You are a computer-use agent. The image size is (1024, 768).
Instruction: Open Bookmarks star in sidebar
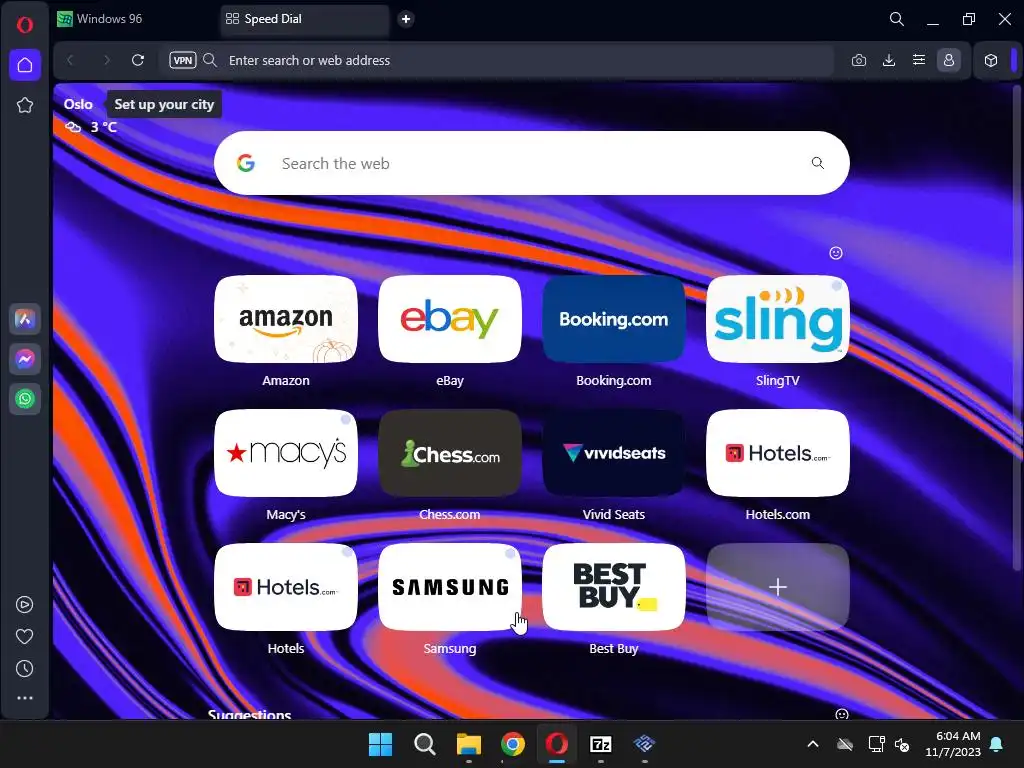25,105
